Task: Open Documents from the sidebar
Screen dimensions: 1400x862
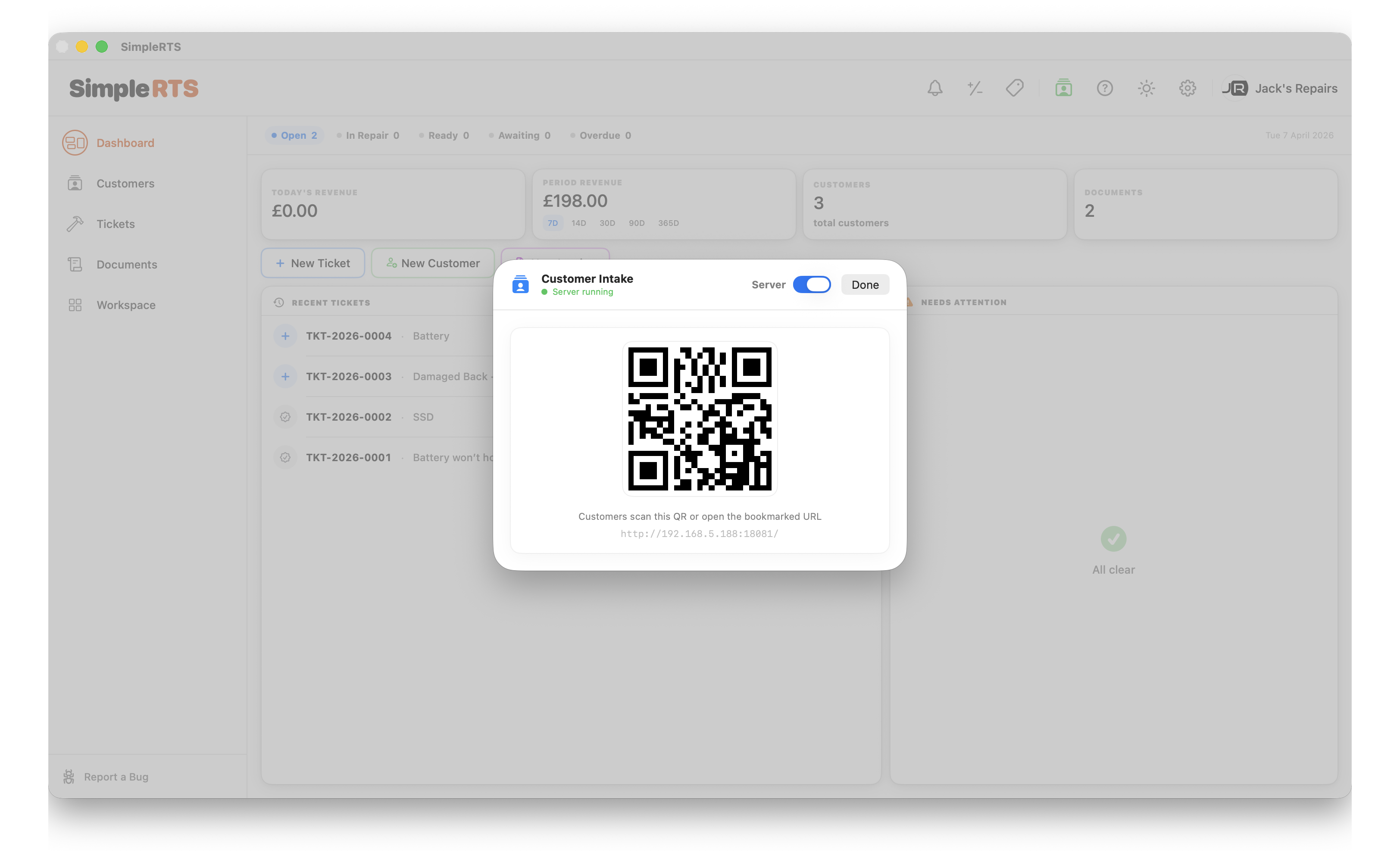Action: (127, 264)
